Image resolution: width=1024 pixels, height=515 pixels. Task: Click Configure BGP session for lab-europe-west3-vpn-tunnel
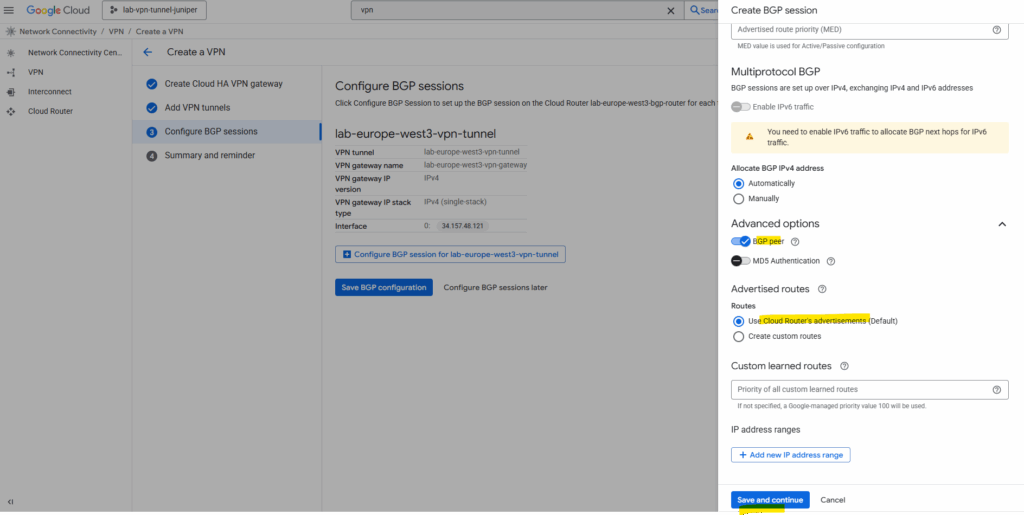click(x=450, y=255)
